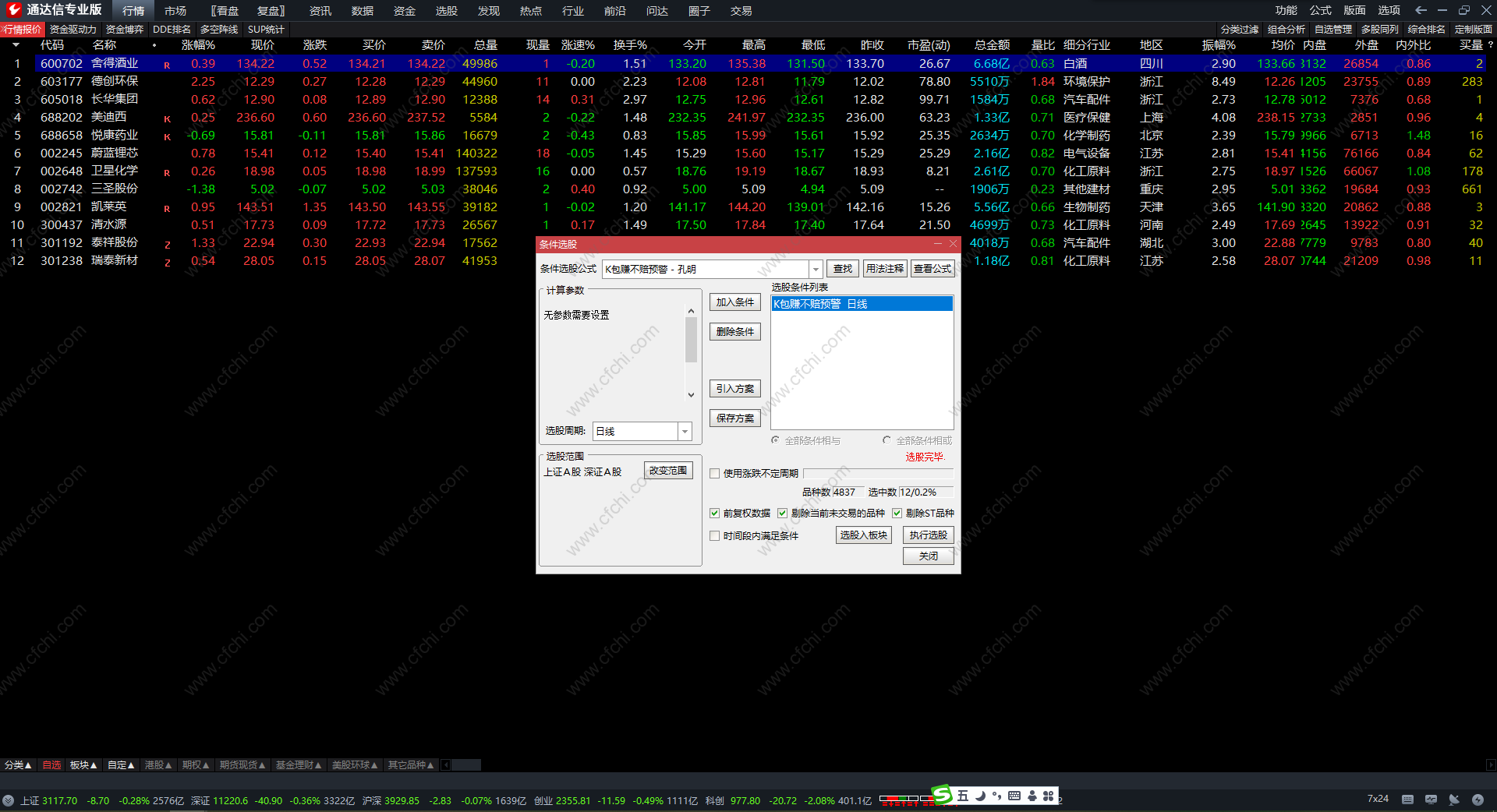
Task: Open the 选股周期 period dropdown
Action: [685, 431]
